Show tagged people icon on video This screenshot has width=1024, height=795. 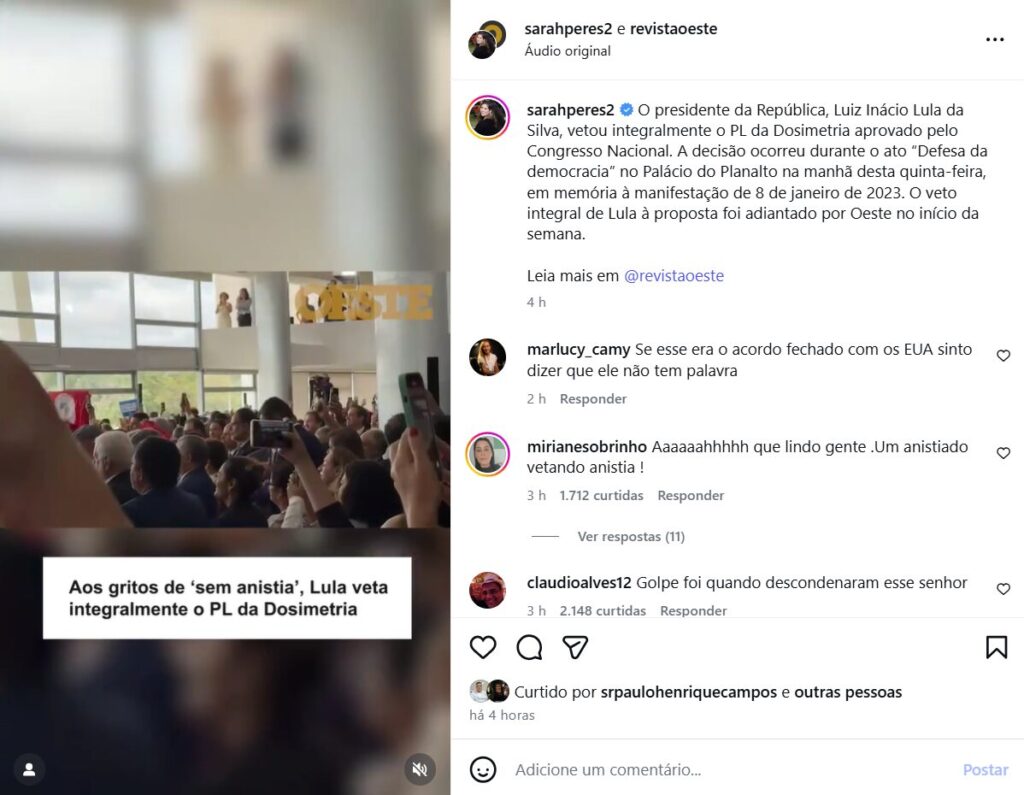(29, 770)
